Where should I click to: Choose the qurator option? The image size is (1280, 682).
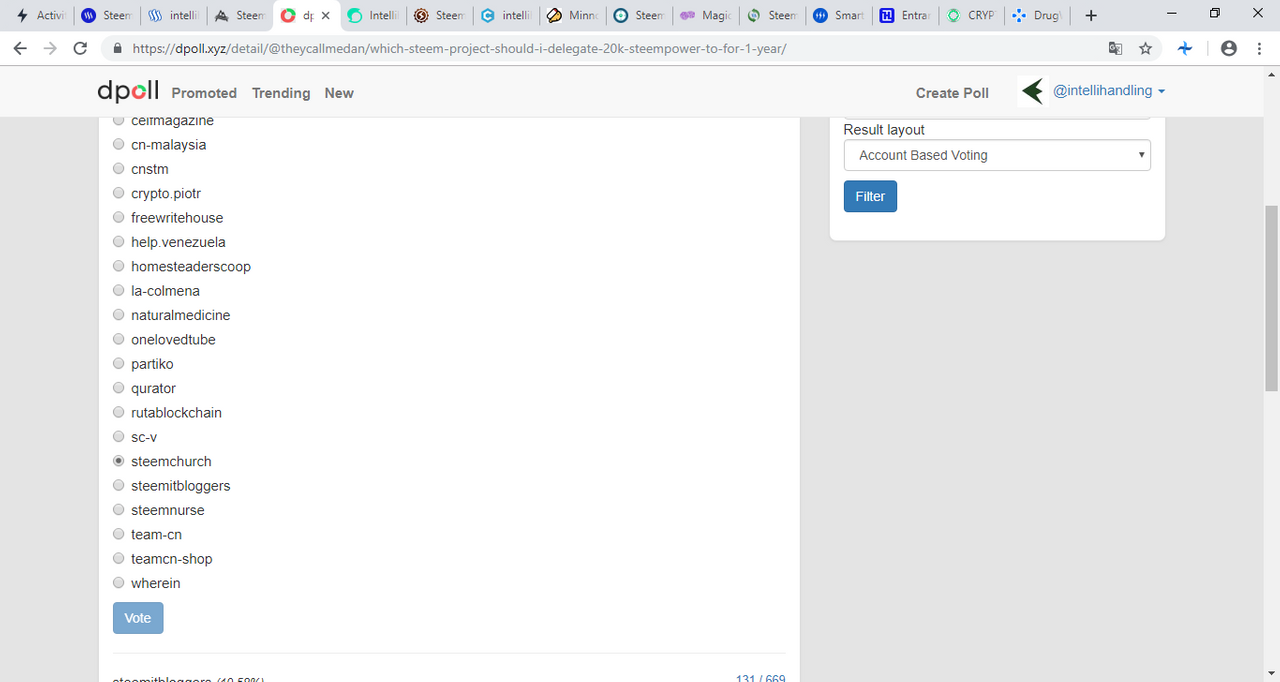(119, 388)
